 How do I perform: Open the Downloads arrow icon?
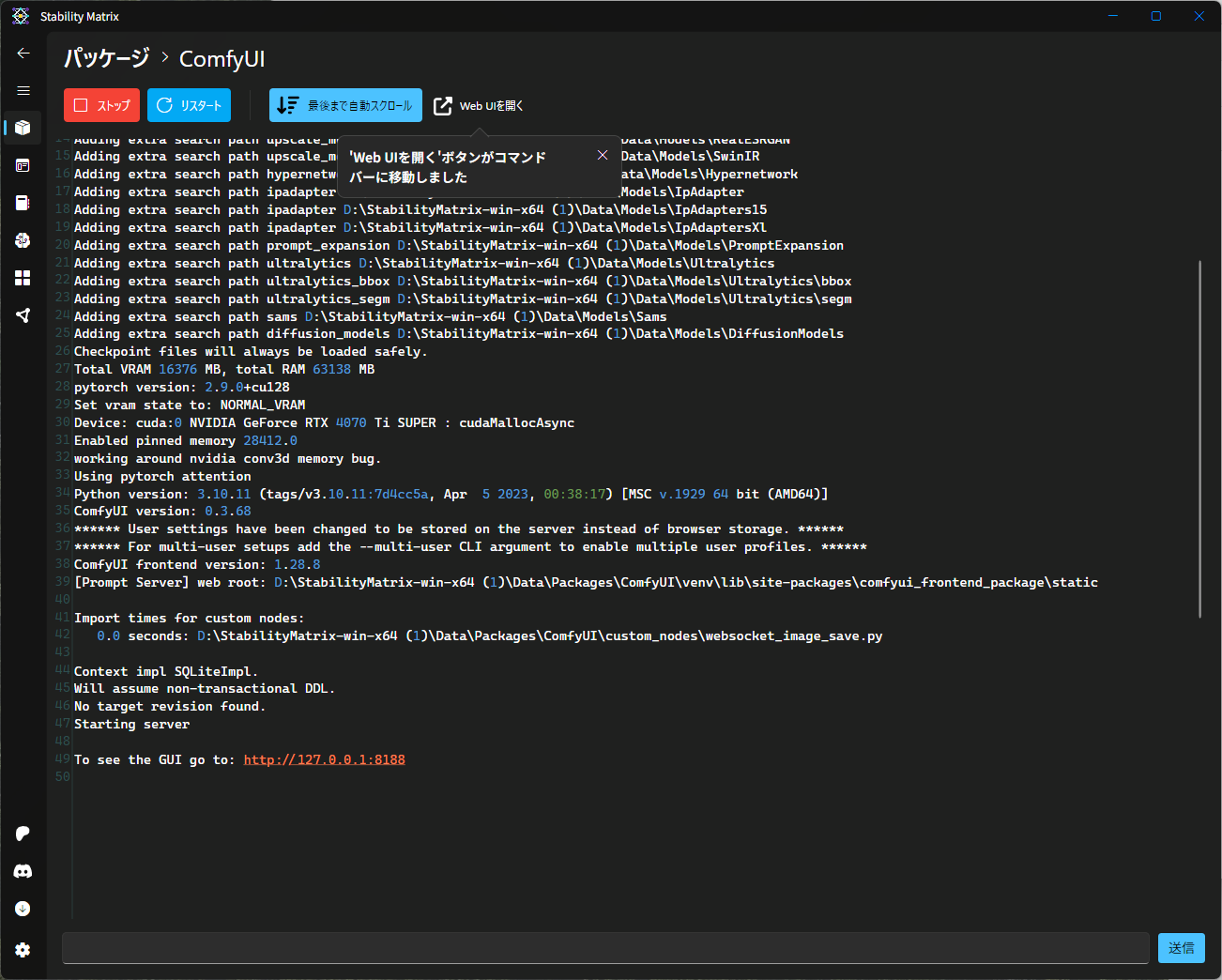pos(23,909)
